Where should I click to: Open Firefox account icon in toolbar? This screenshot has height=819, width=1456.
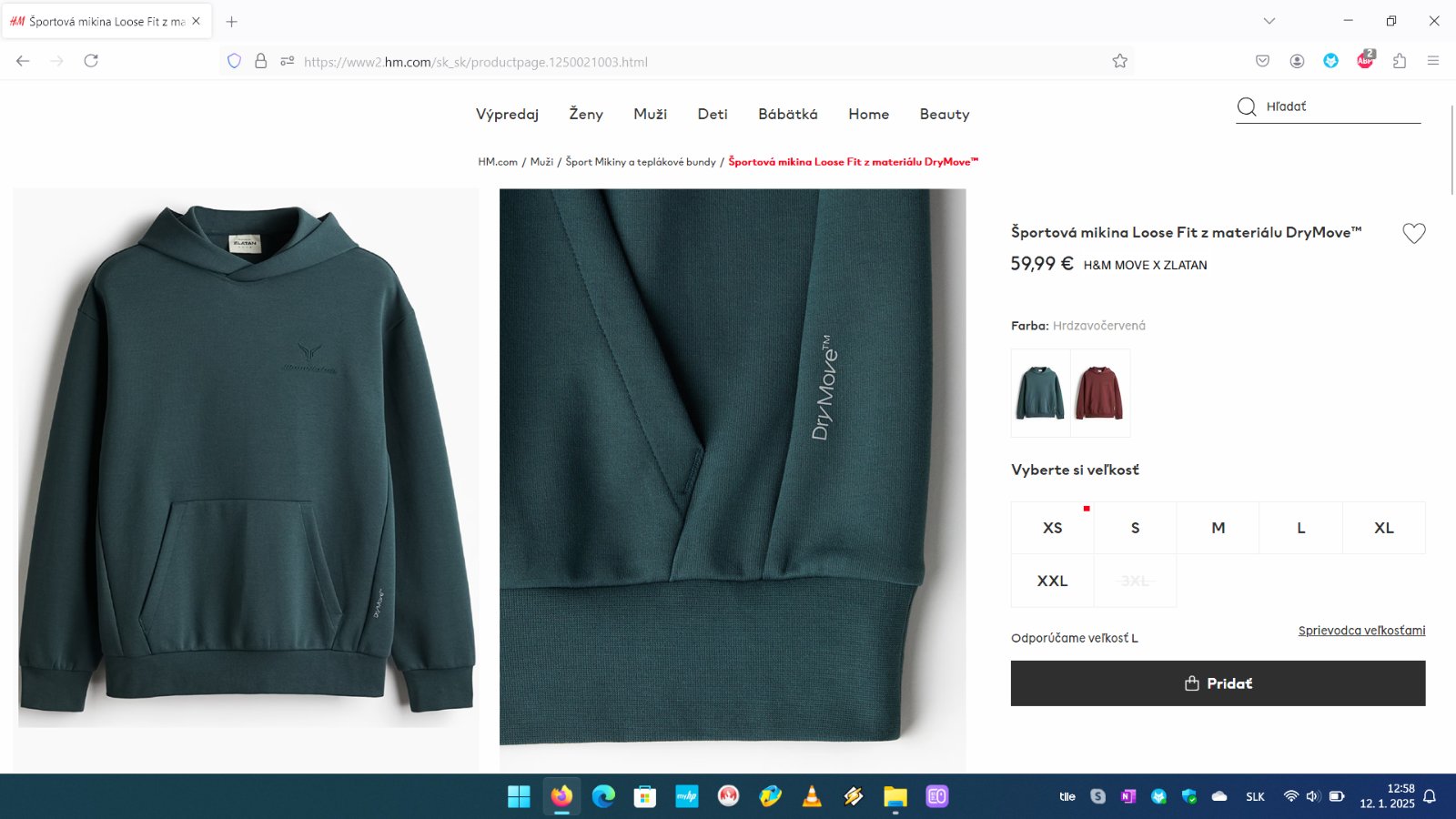click(x=1297, y=61)
